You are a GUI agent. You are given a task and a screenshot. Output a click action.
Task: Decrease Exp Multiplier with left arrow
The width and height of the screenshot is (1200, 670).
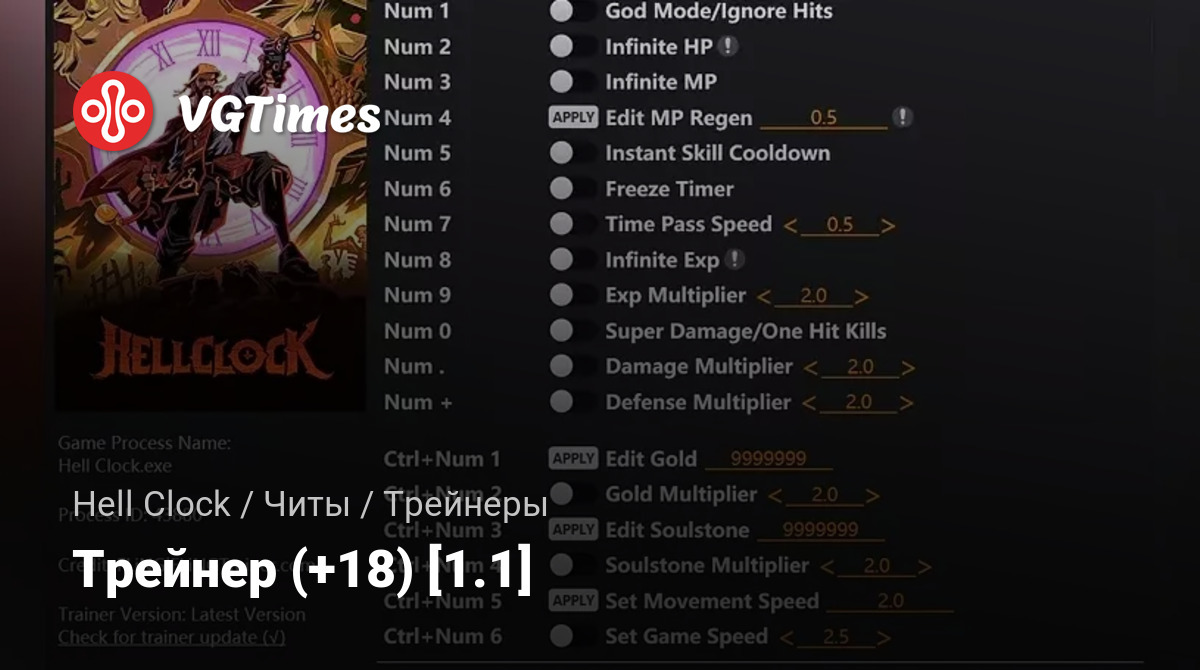[x=764, y=296]
